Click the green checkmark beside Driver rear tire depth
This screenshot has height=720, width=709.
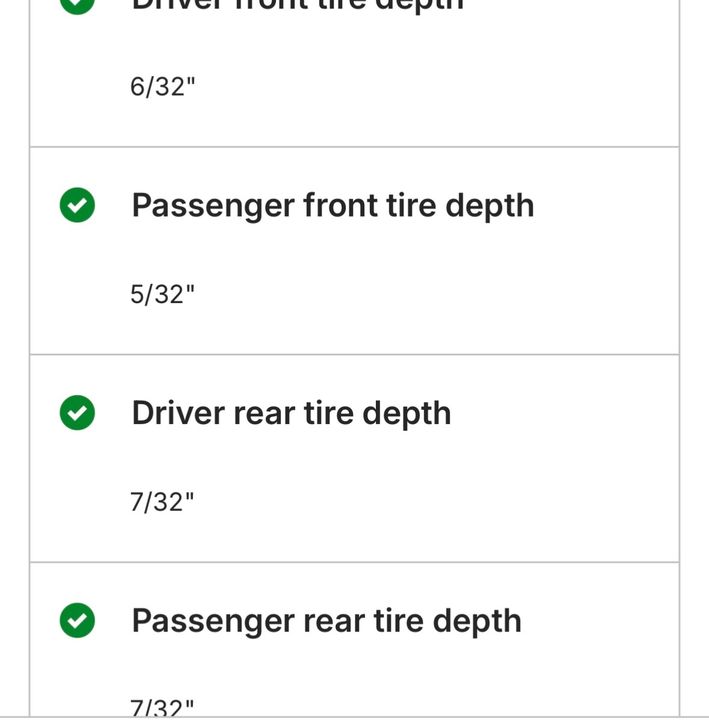pyautogui.click(x=77, y=412)
